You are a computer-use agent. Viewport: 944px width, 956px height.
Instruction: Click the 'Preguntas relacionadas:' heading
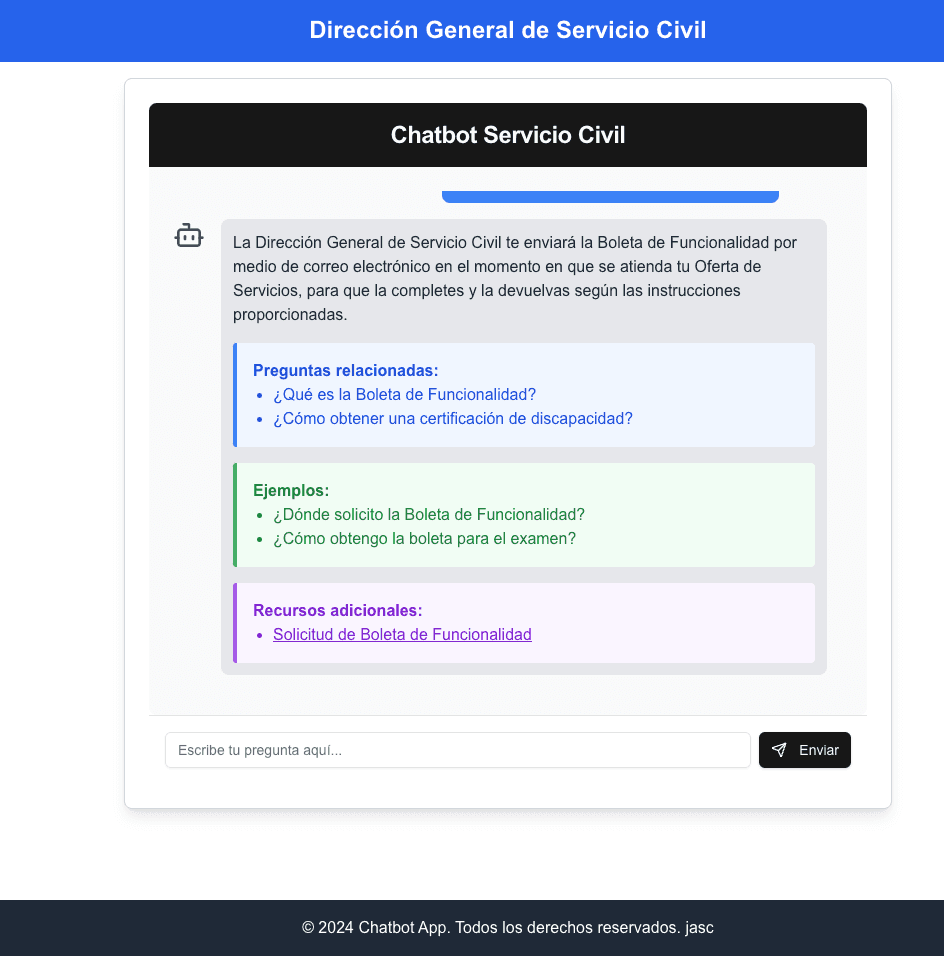click(345, 370)
